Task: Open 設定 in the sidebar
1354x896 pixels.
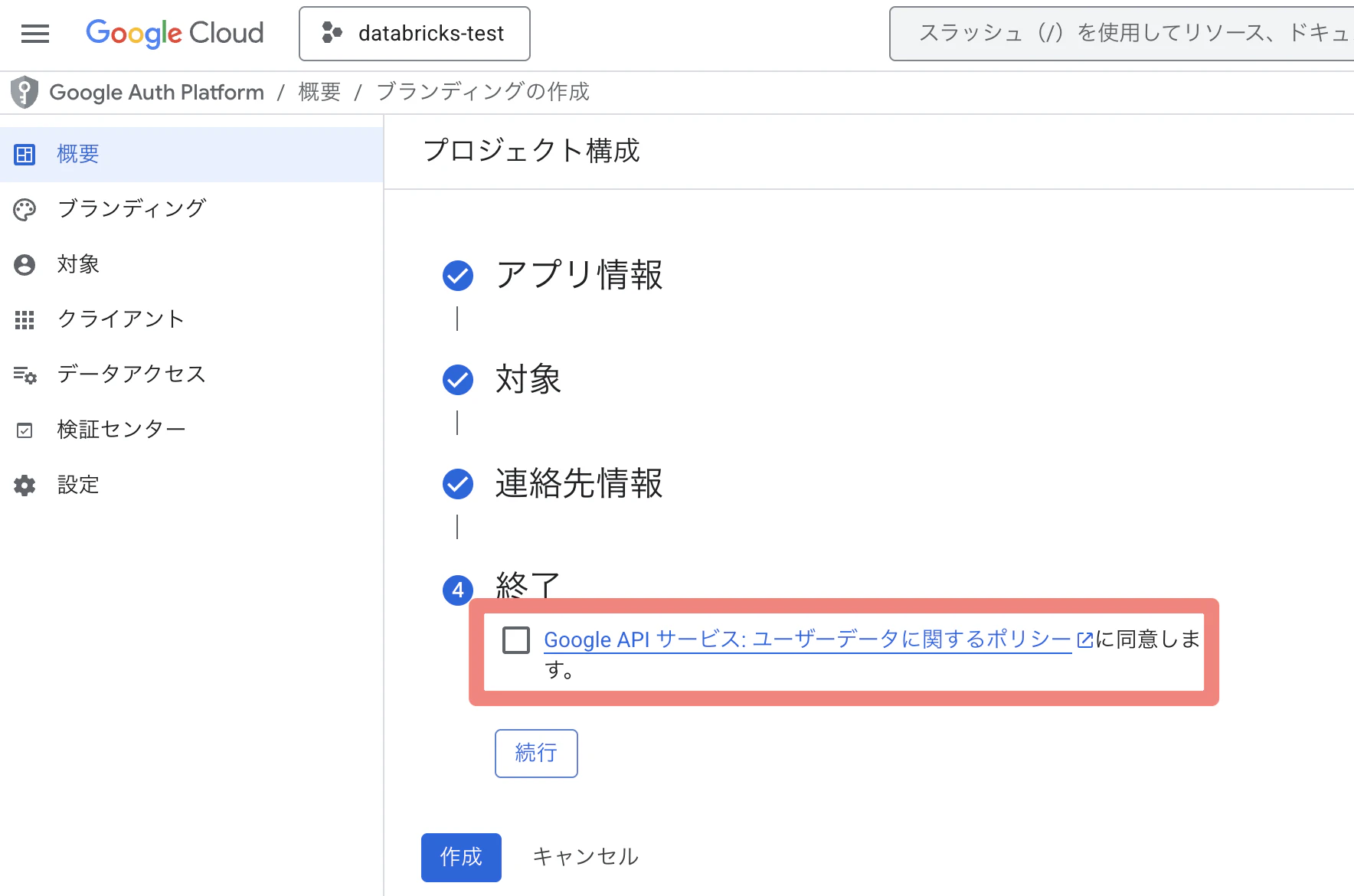Action: [x=191, y=485]
